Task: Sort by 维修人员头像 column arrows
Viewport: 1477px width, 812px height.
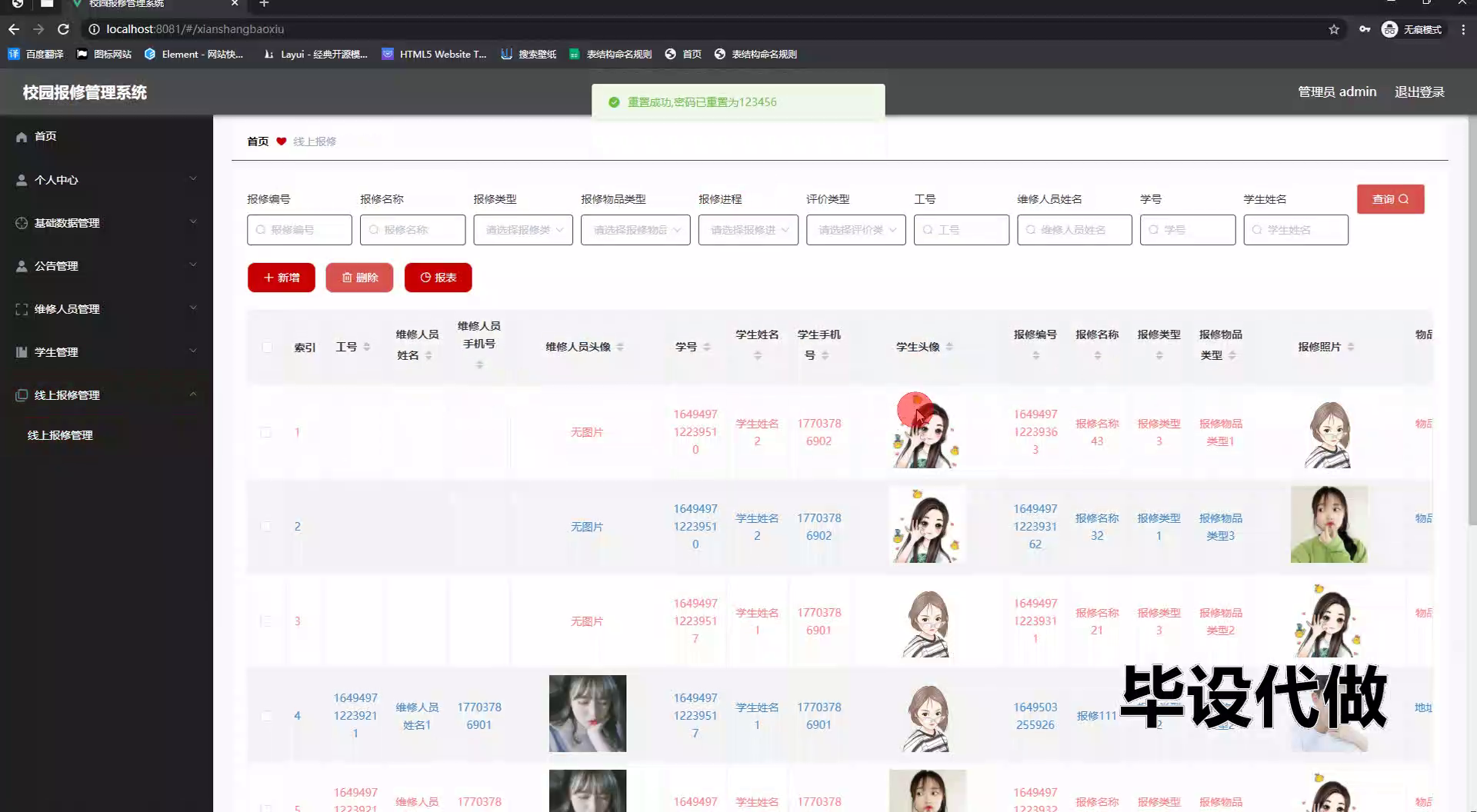Action: coord(620,347)
